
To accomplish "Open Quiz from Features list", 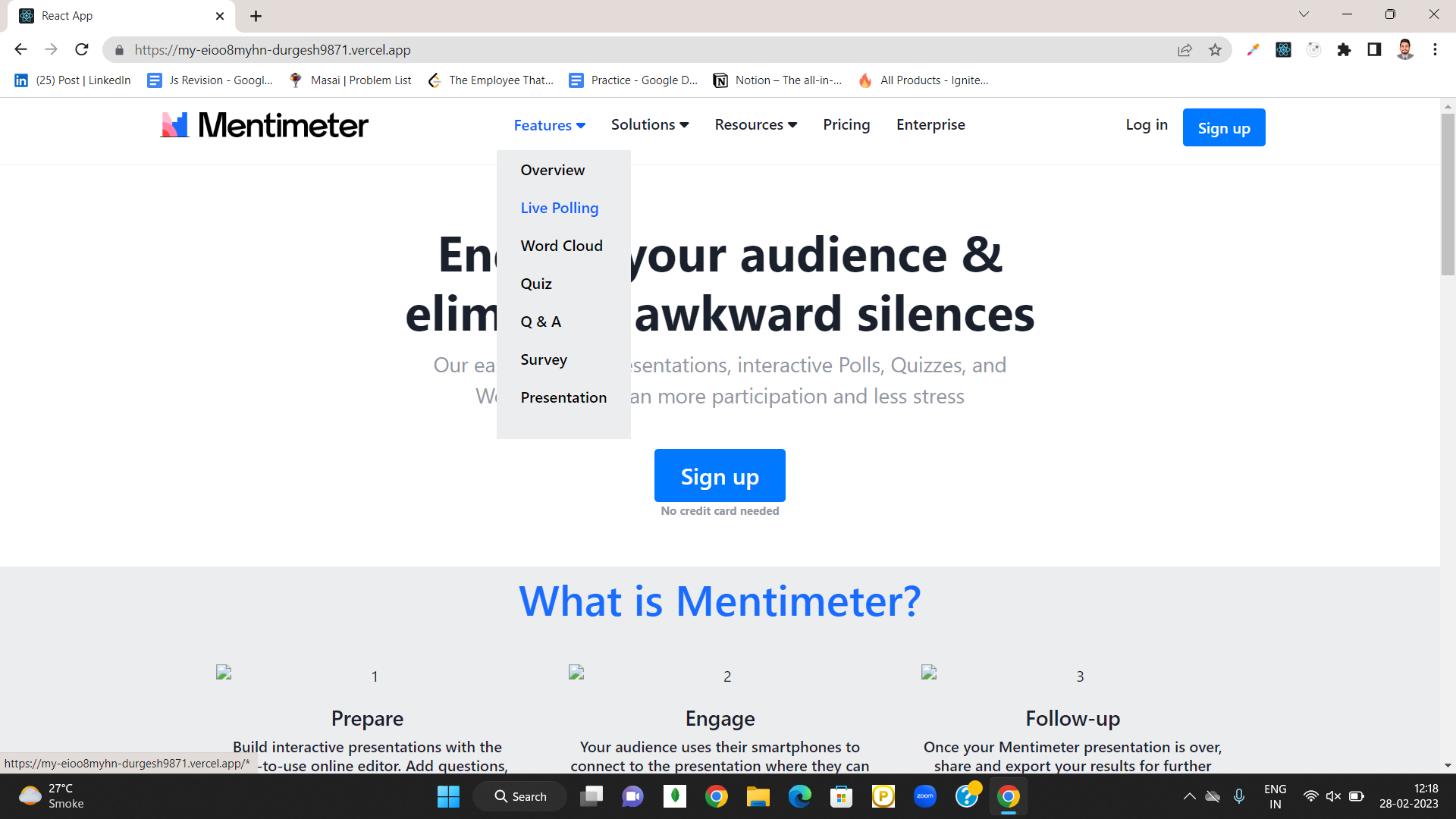I will click(535, 284).
